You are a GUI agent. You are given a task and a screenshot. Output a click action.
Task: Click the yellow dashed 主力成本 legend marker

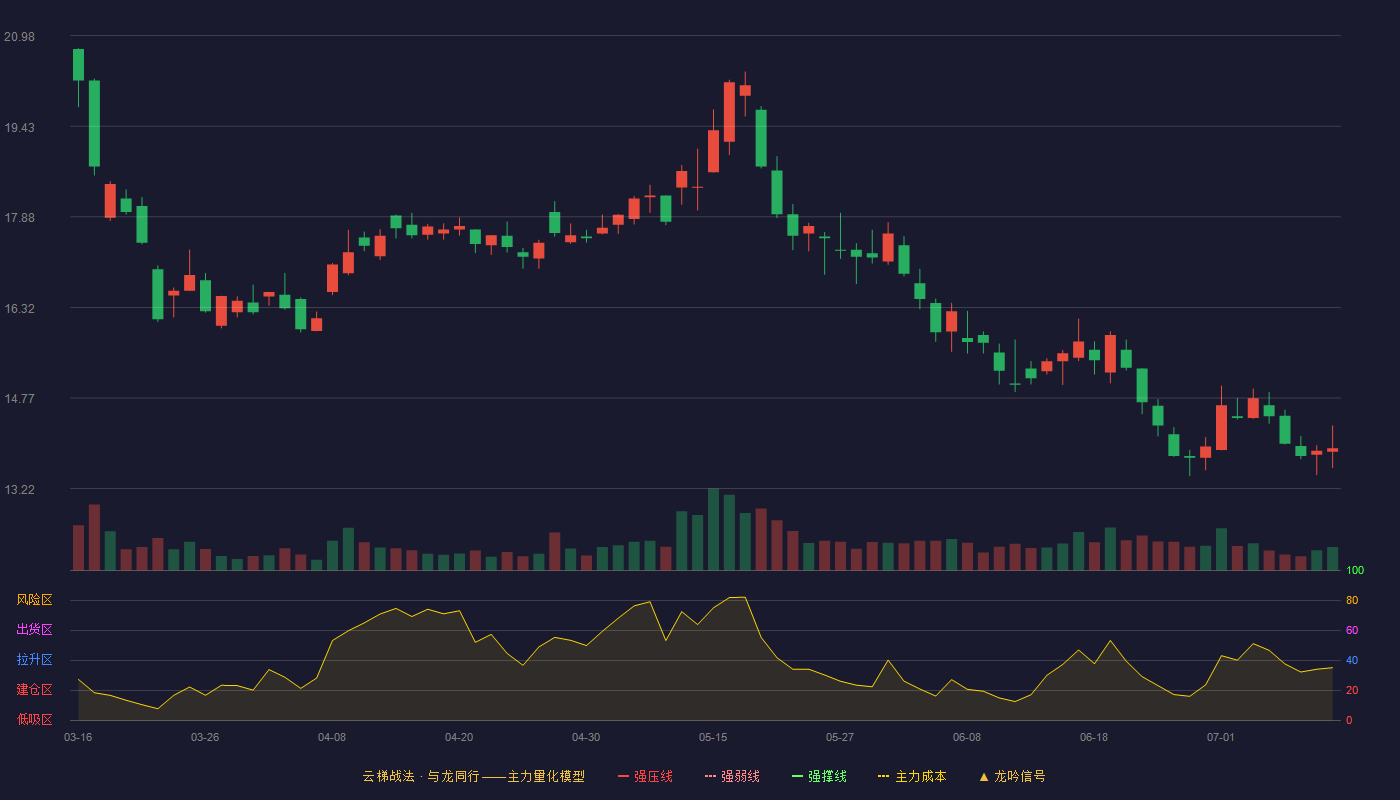pos(883,776)
